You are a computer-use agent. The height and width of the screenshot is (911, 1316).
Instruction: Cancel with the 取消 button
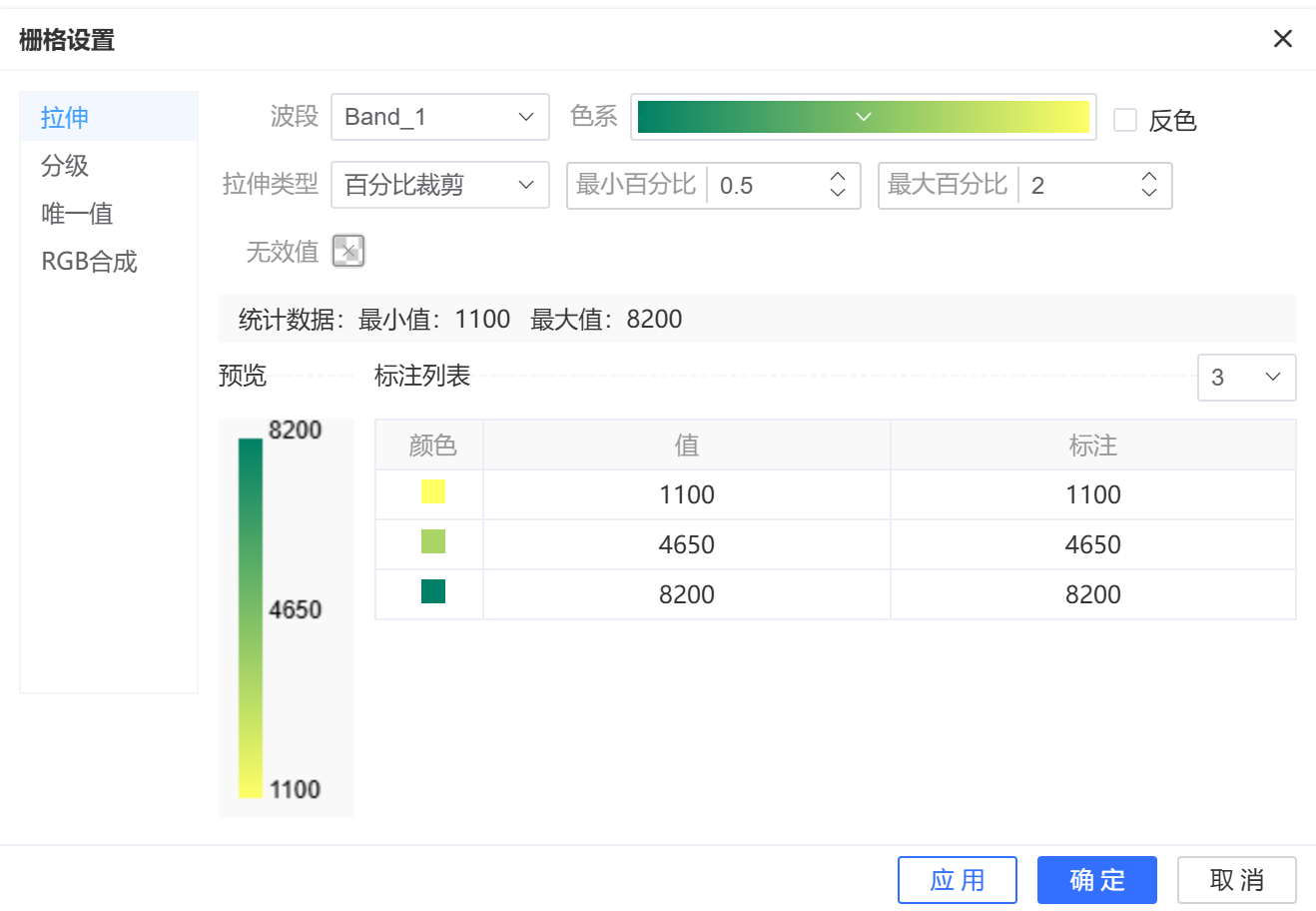click(x=1236, y=880)
